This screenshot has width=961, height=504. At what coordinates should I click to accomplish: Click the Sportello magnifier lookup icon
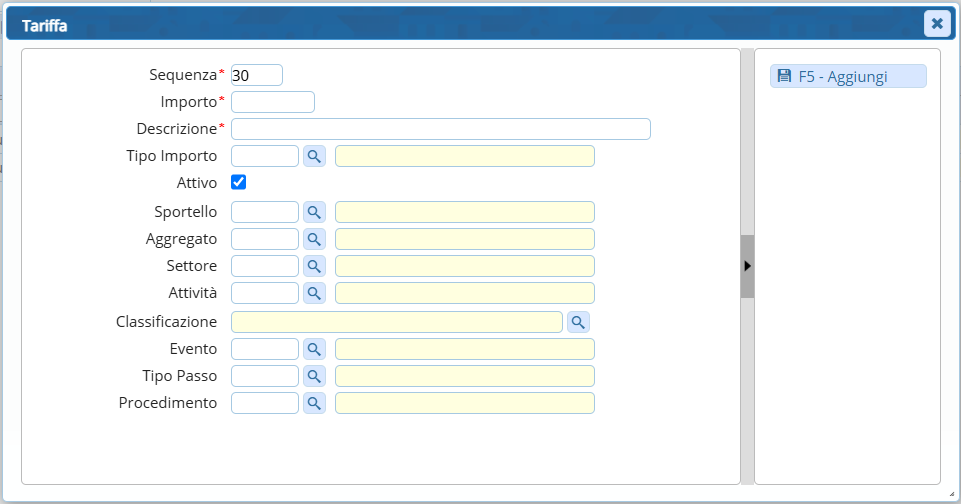[314, 212]
